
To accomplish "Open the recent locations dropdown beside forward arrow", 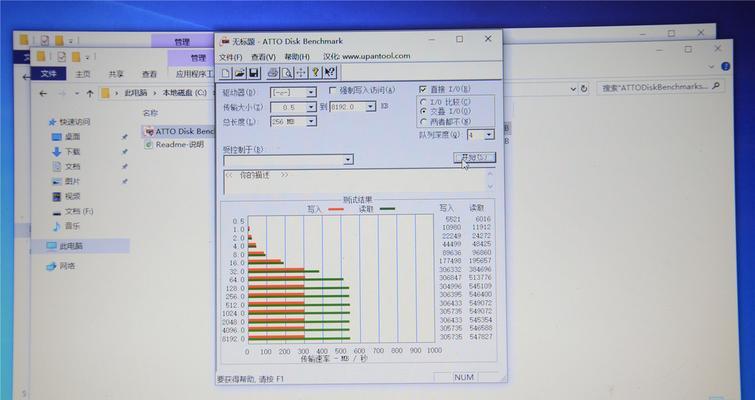I will click(x=77, y=94).
